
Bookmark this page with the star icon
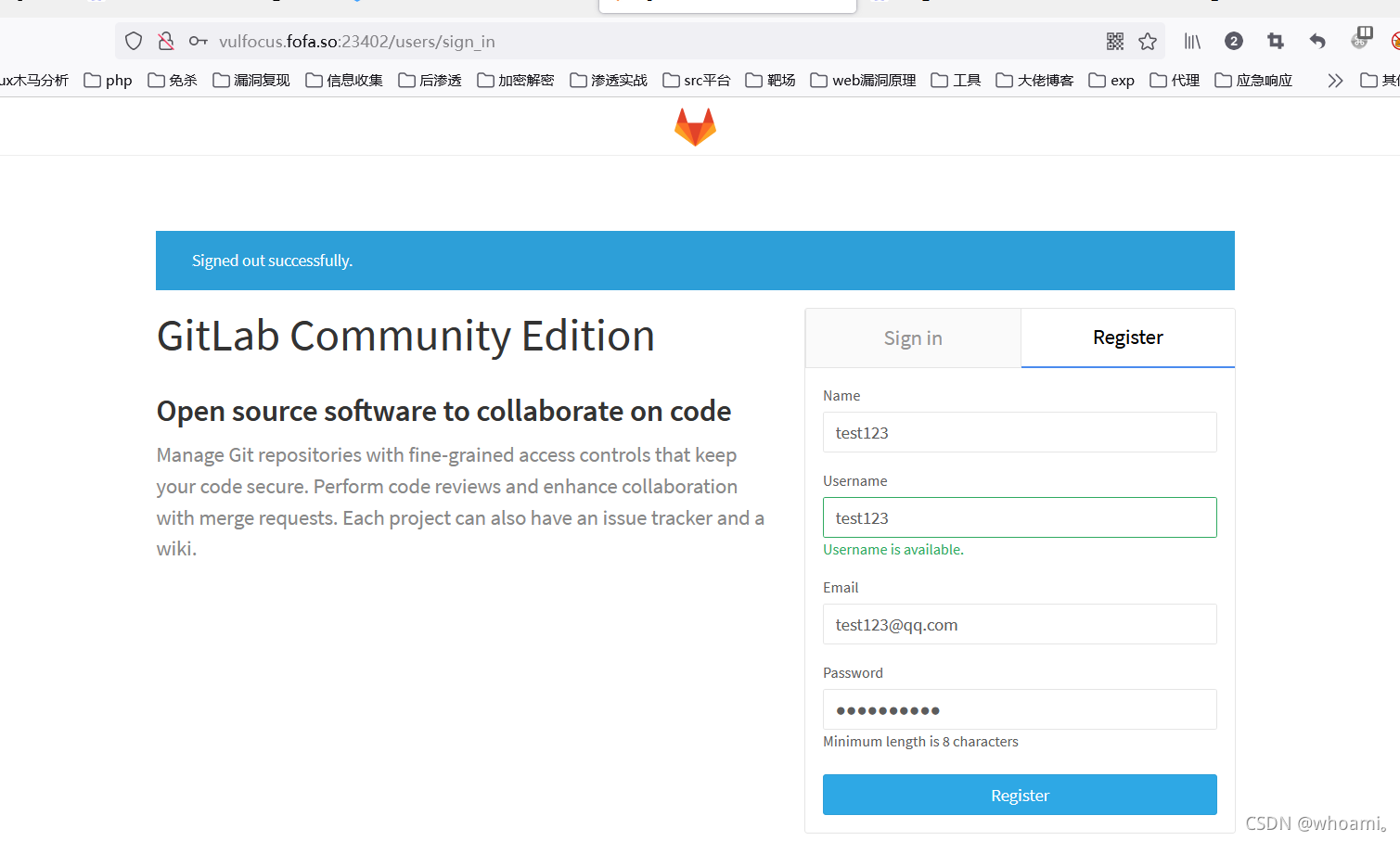pyautogui.click(x=1148, y=41)
